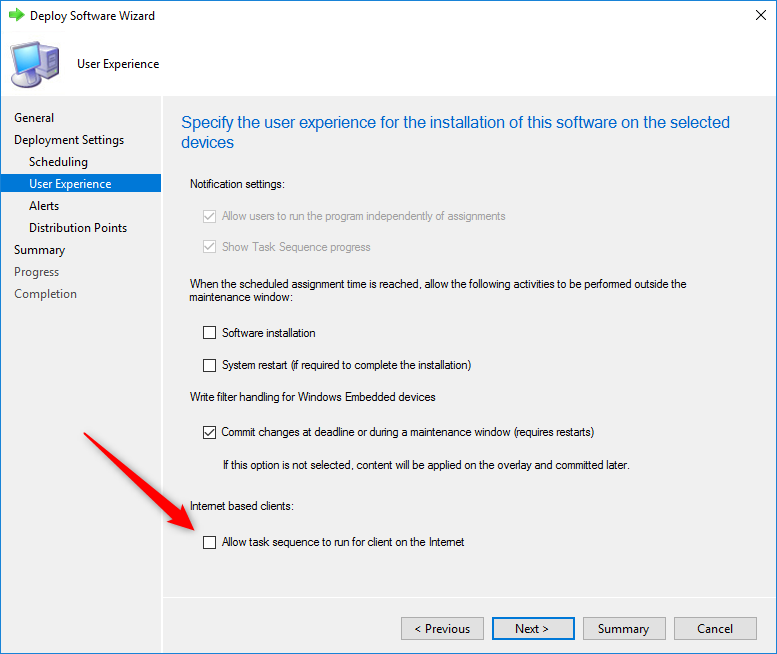Toggle Allow users to run program independently checkbox
Screen dimensions: 777x654
(209, 217)
